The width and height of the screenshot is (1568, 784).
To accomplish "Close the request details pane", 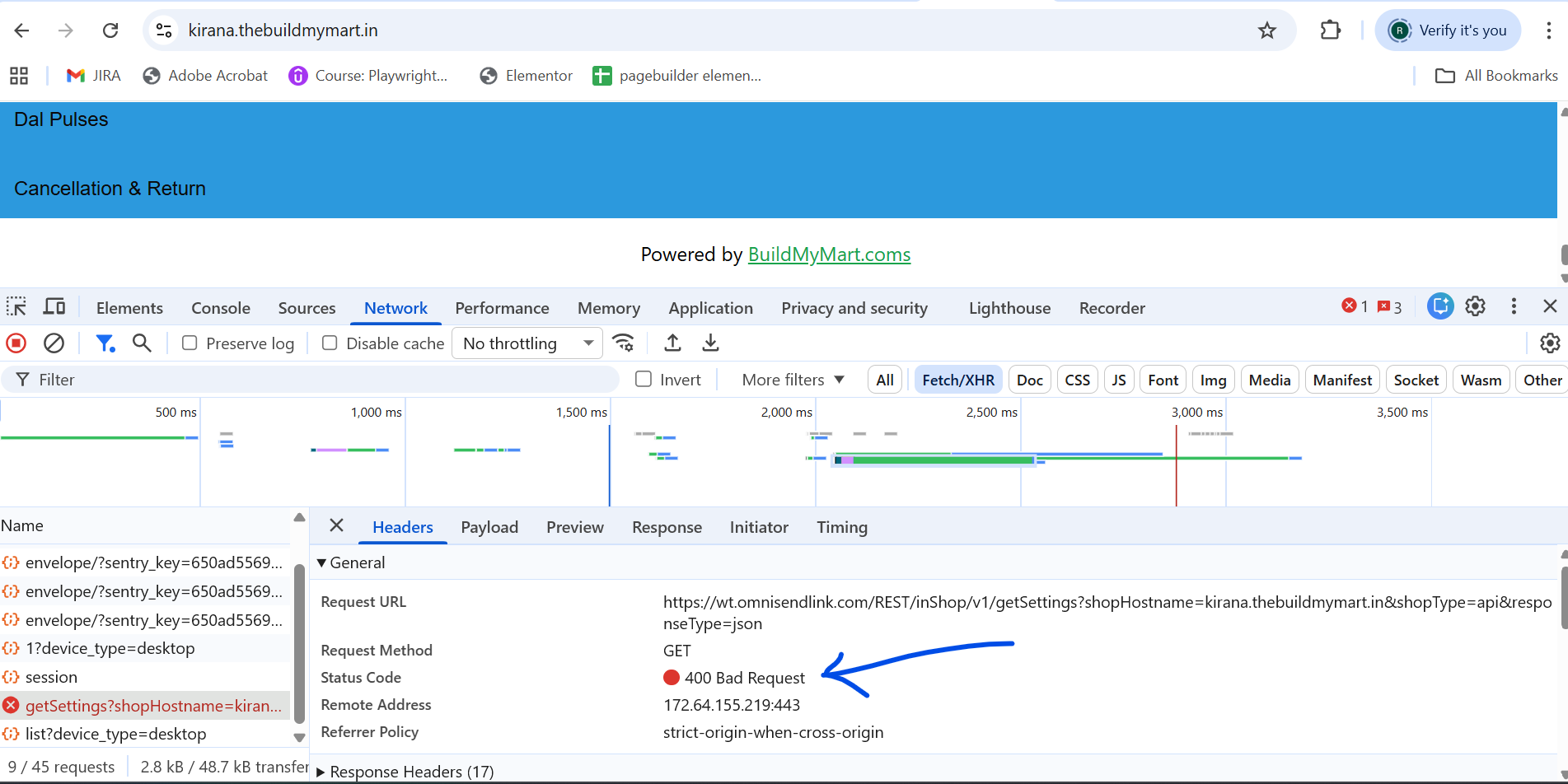I will click(336, 526).
